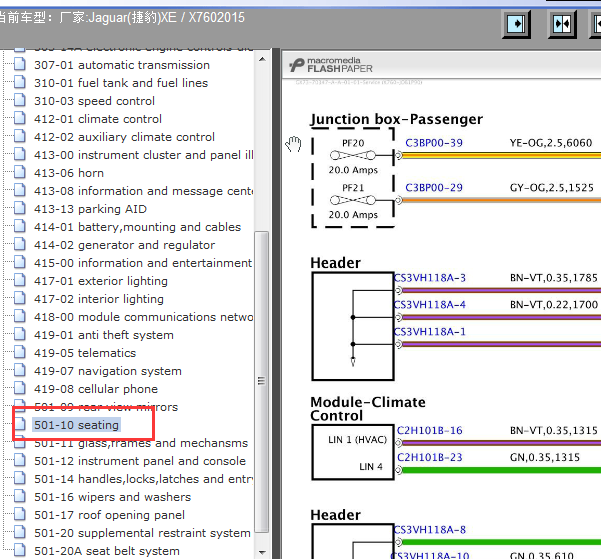Follow connector link CS3VH118A-4
This screenshot has height=559, width=601.
[430, 305]
